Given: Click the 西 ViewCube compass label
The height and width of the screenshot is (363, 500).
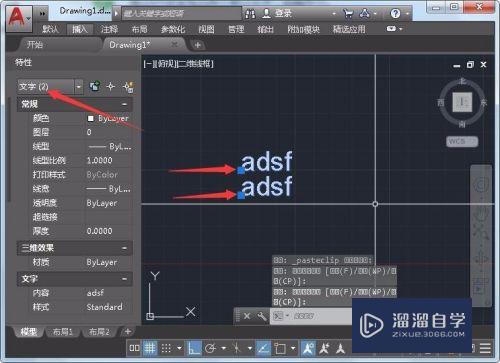Looking at the screenshot, I should [x=441, y=102].
